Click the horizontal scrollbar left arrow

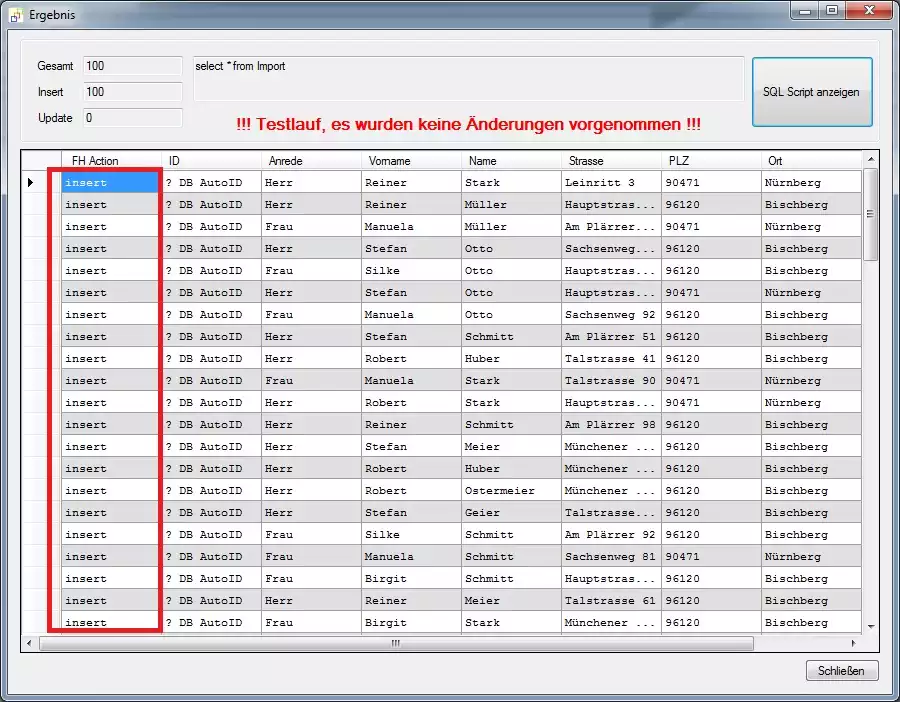(29, 644)
